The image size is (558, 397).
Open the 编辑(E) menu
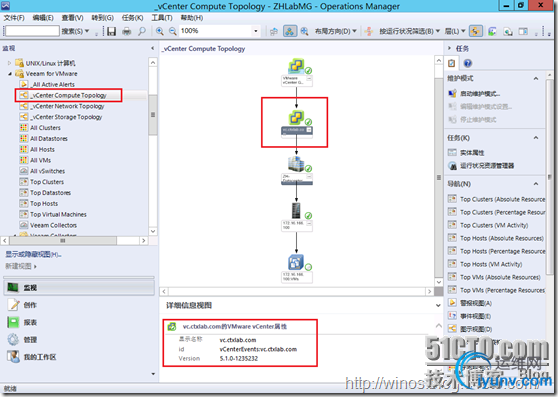click(x=43, y=18)
